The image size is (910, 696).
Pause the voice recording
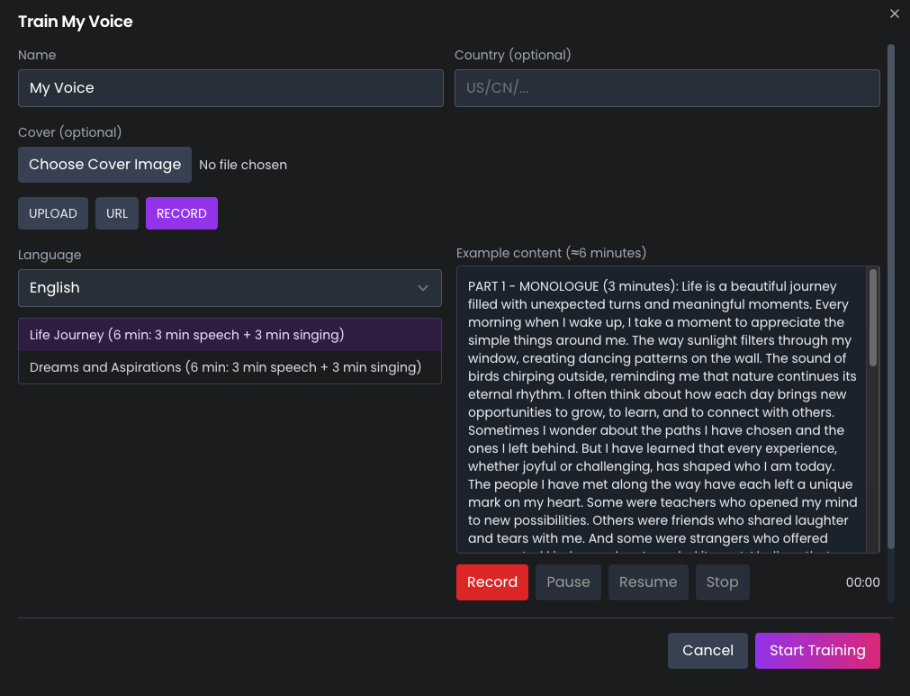coord(568,582)
